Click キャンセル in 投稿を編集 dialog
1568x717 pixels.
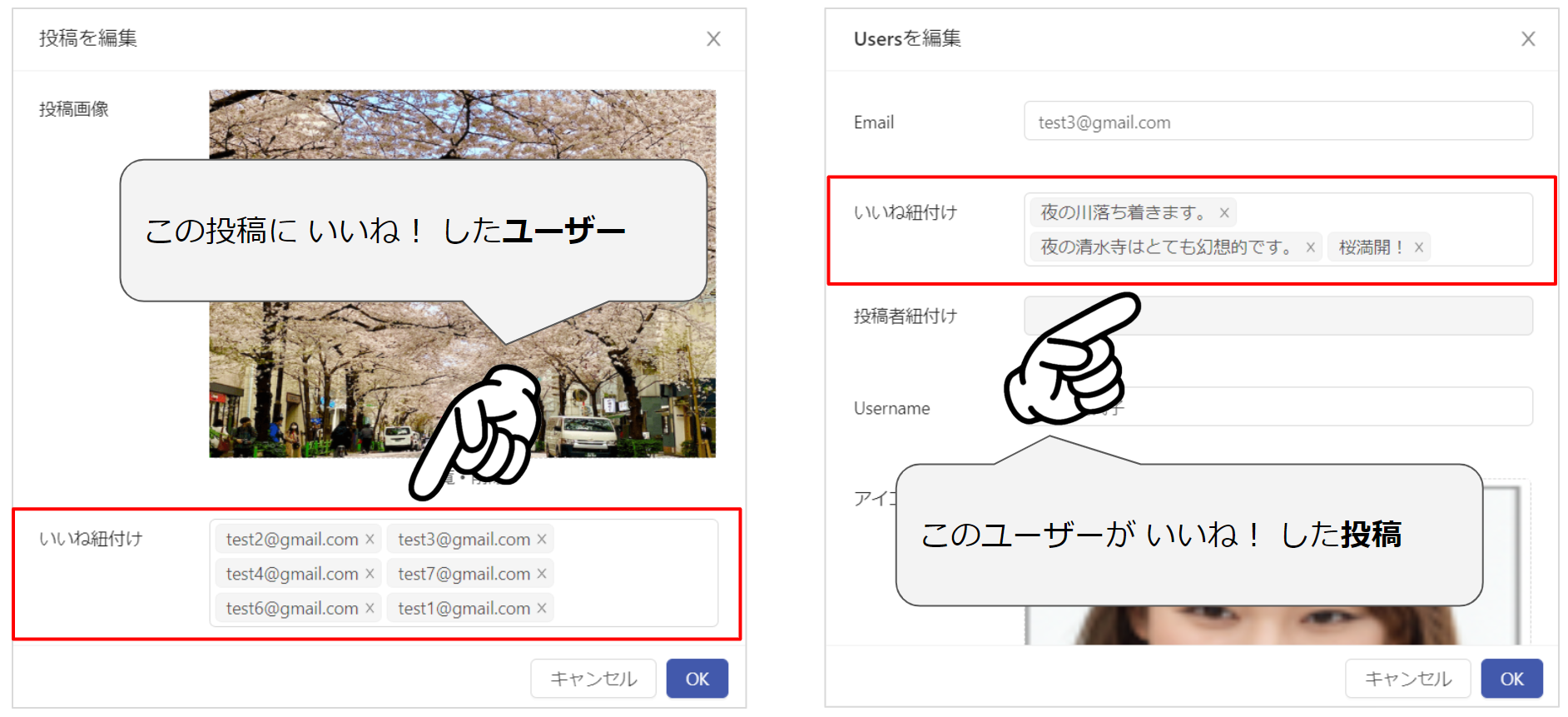click(593, 679)
